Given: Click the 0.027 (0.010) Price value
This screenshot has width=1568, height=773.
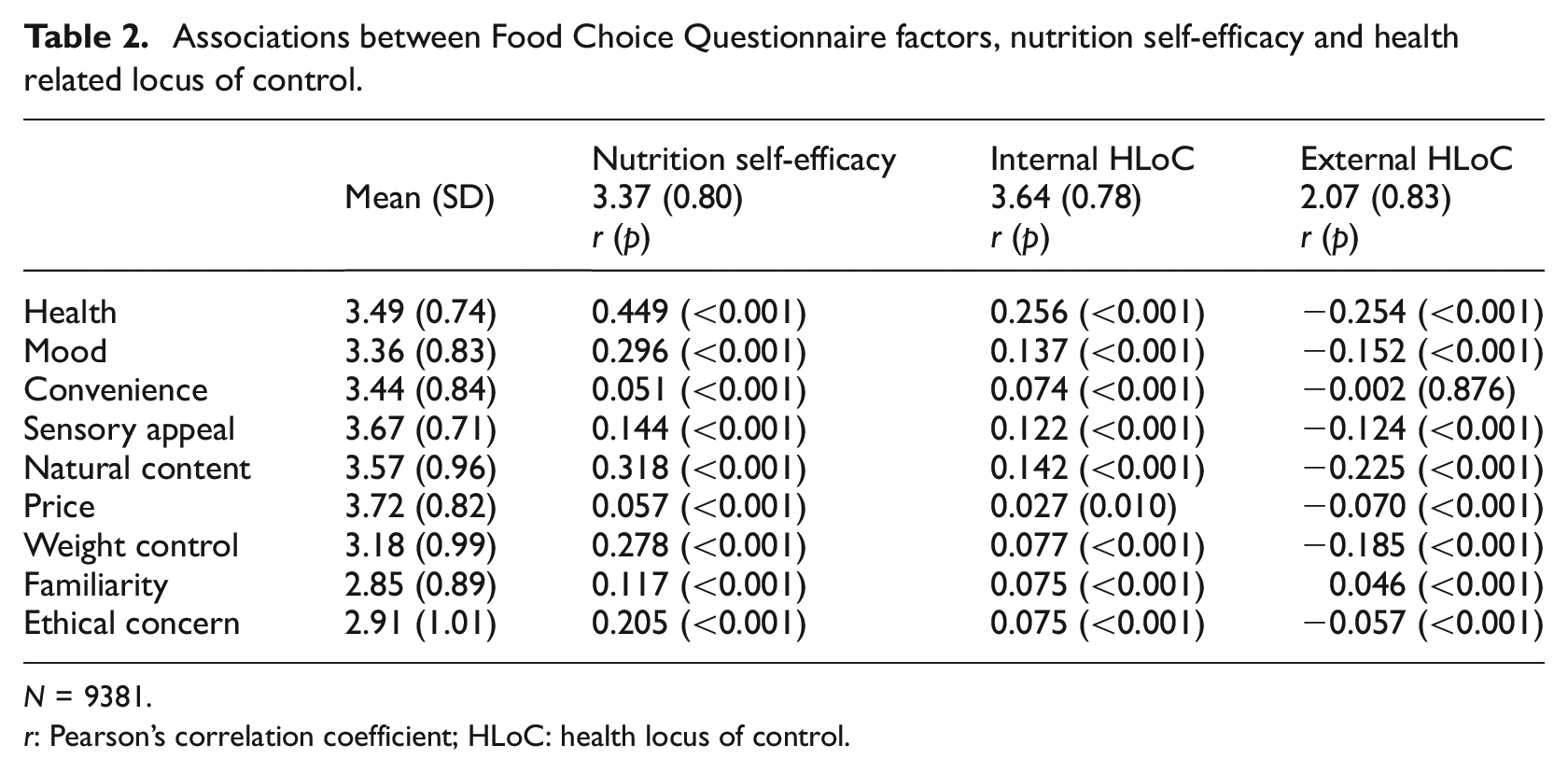Looking at the screenshot, I should point(1083,507).
